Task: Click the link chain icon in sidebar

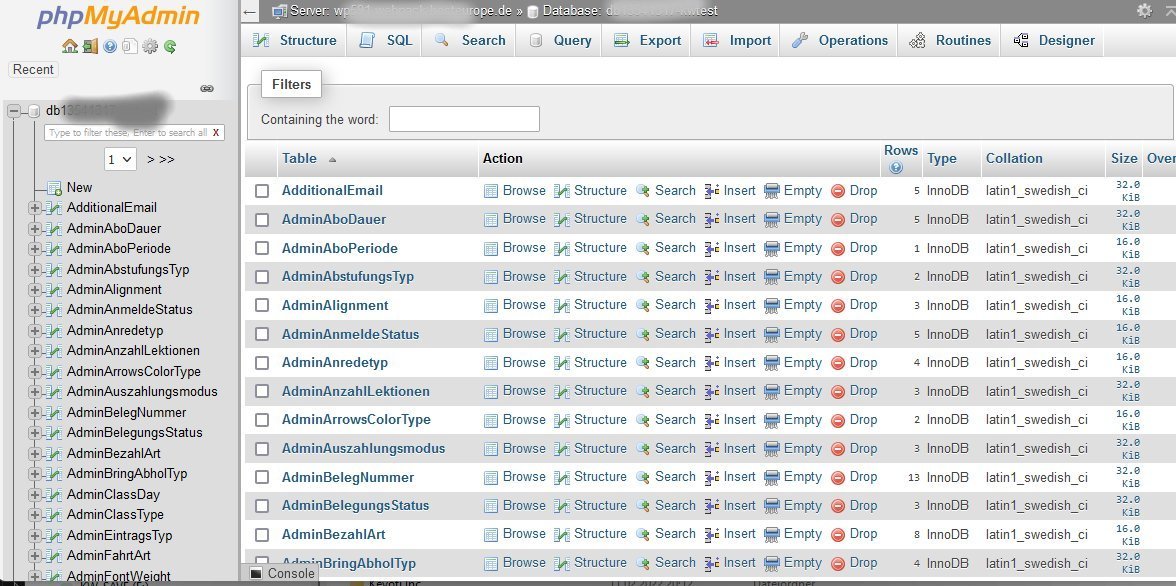Action: [207, 88]
